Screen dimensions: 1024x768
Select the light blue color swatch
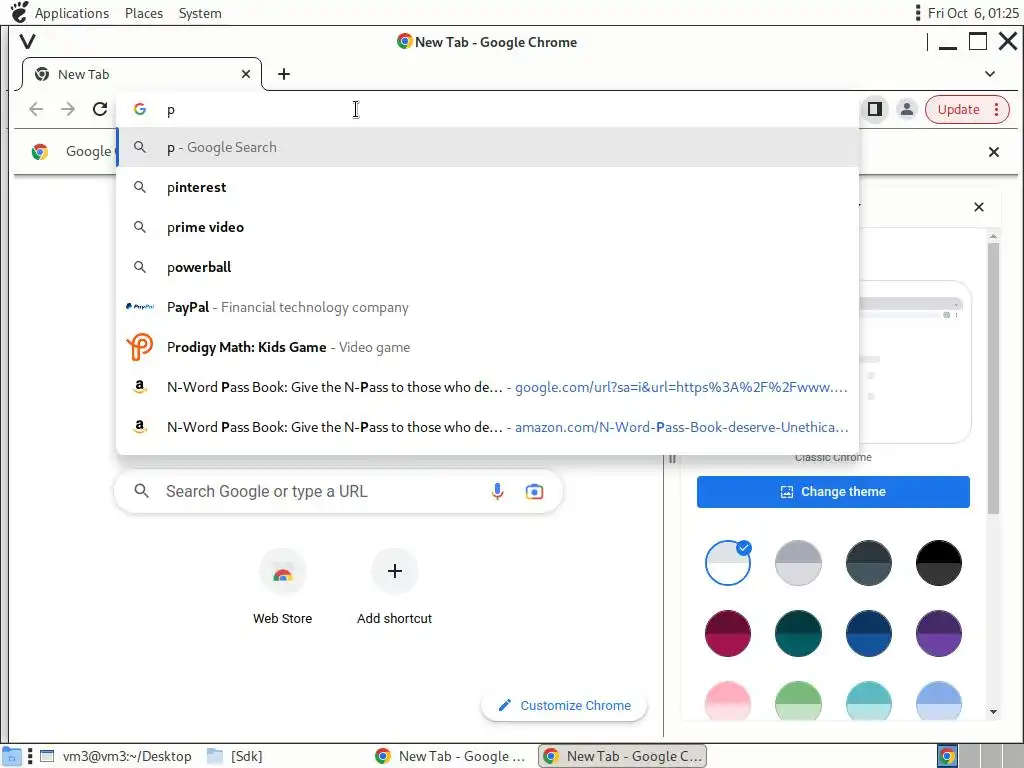click(x=938, y=701)
